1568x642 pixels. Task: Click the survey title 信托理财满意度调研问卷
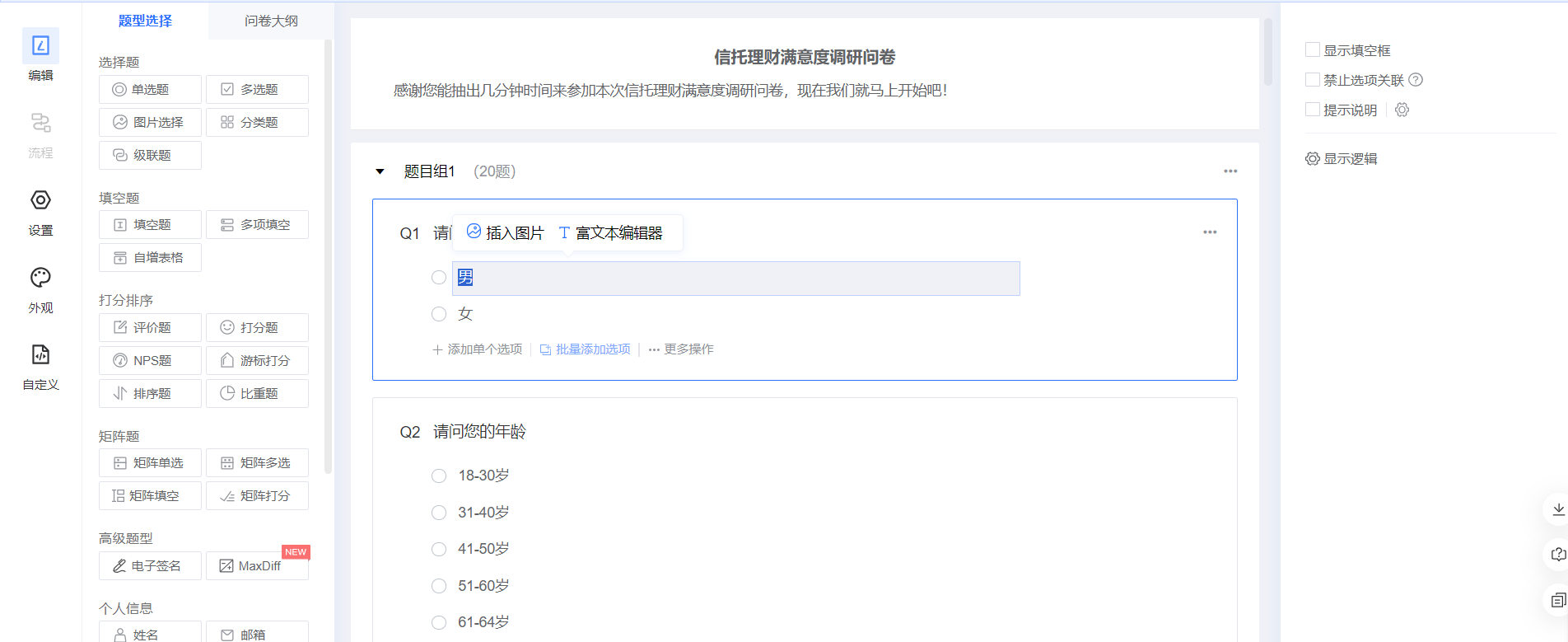pos(805,57)
